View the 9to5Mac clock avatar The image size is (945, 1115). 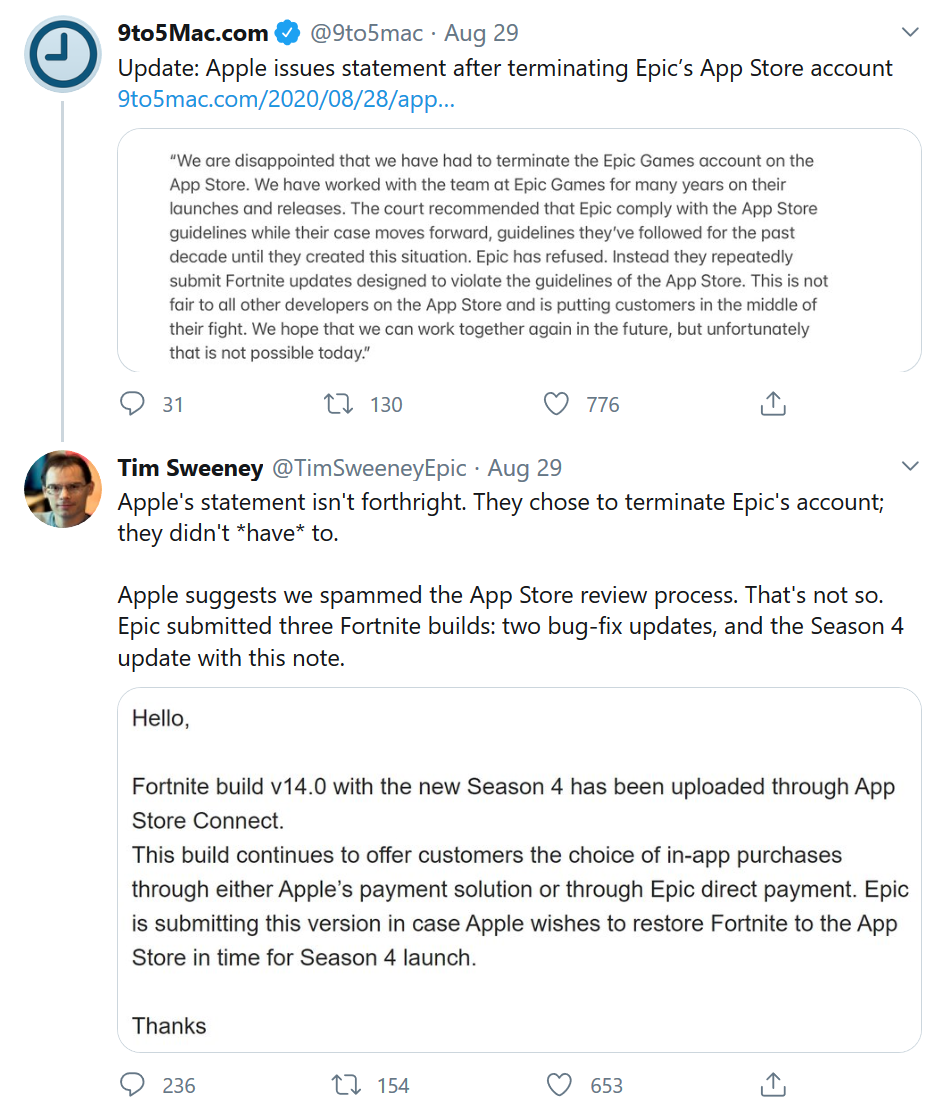[x=63, y=55]
